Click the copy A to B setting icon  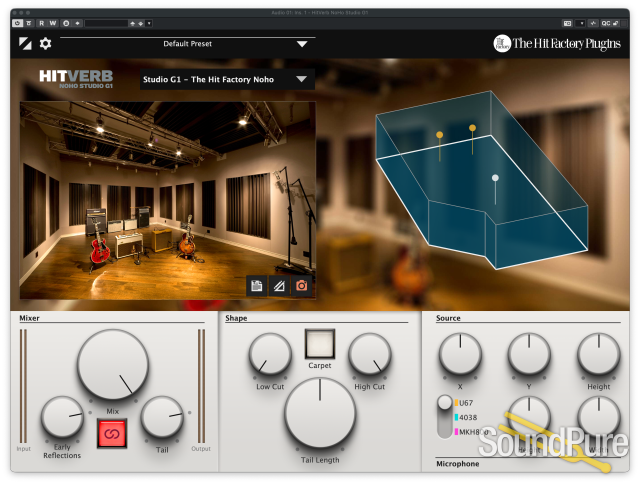pyautogui.click(x=77, y=23)
